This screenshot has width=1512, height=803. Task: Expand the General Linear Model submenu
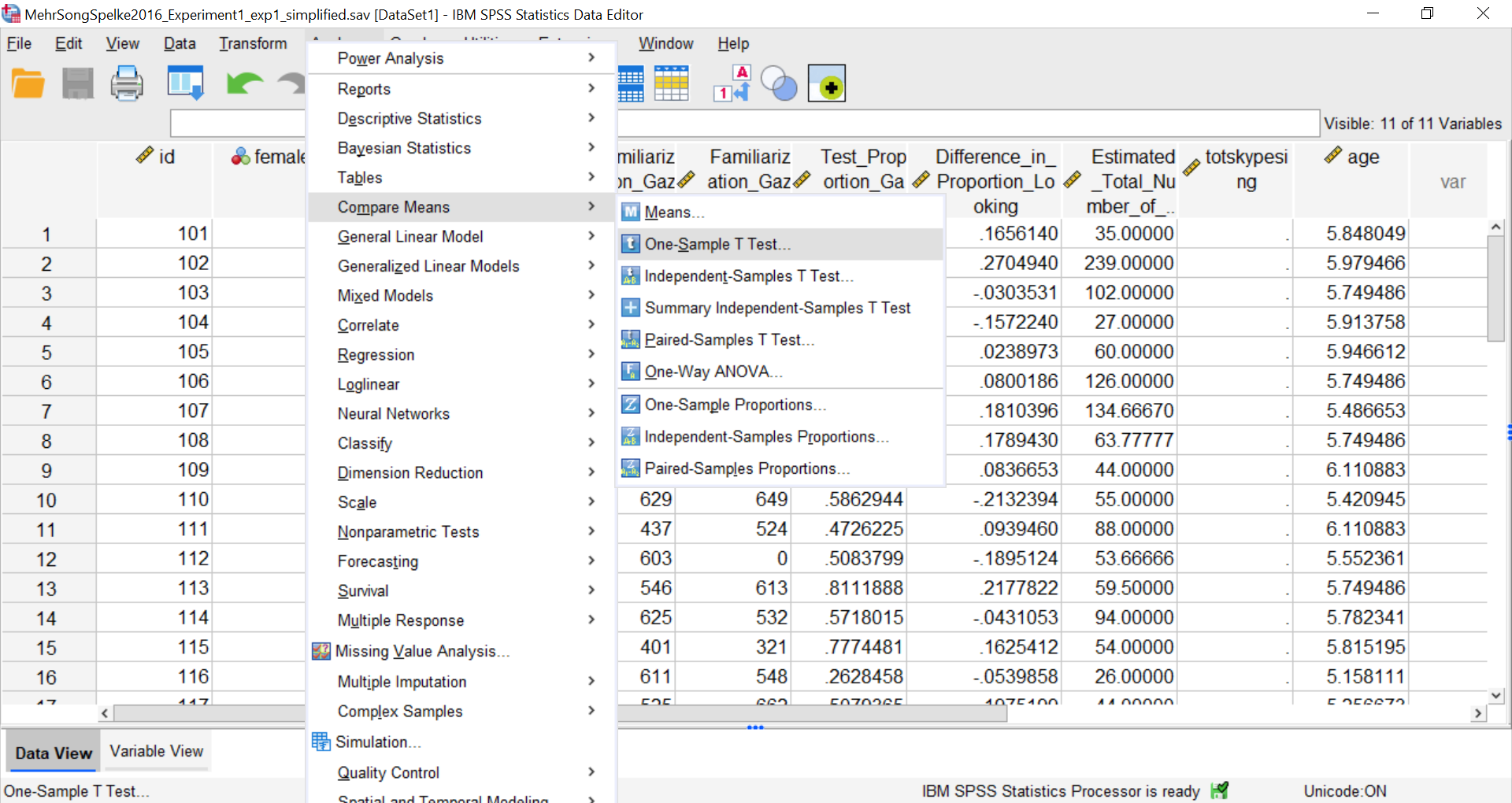point(461,236)
